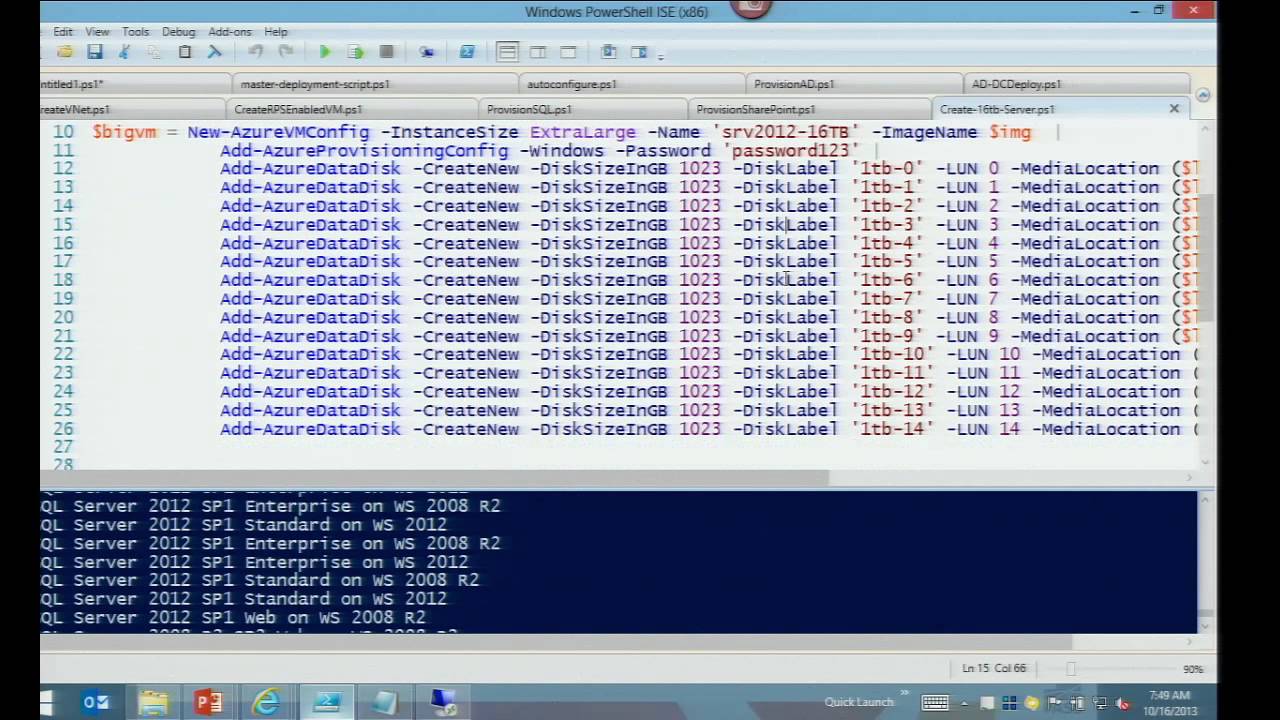This screenshot has width=1280, height=720.
Task: Open the Help menu
Action: click(275, 32)
